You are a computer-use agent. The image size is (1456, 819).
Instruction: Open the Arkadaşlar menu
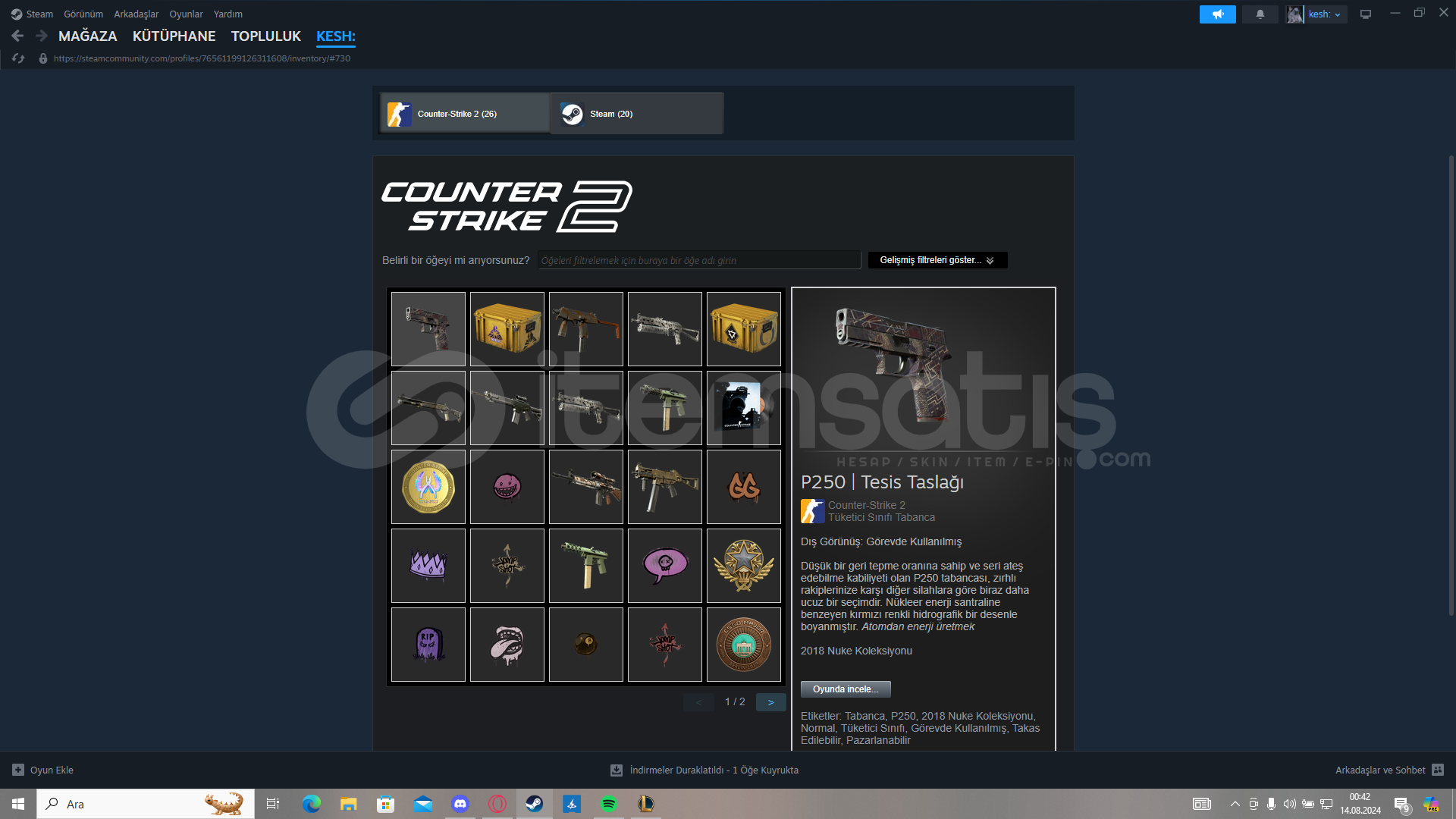coord(136,14)
